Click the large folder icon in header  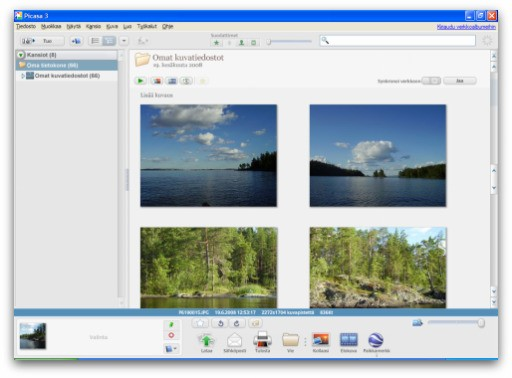coord(142,60)
